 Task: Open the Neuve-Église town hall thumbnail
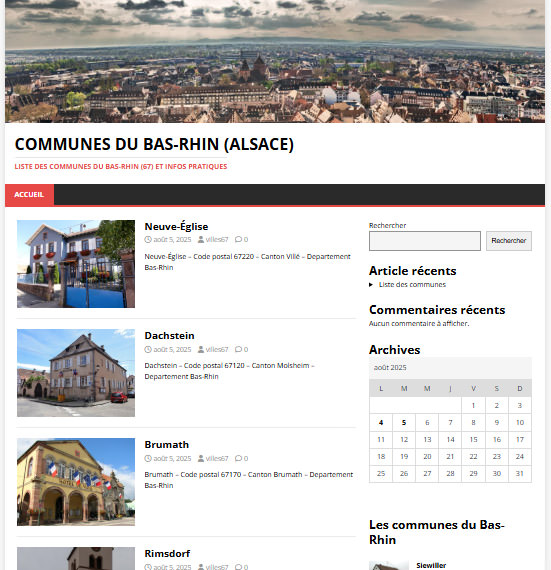(x=76, y=264)
